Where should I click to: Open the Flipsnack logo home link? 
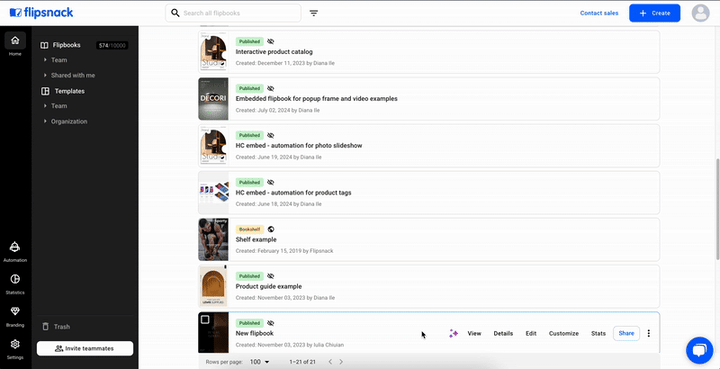pos(41,13)
